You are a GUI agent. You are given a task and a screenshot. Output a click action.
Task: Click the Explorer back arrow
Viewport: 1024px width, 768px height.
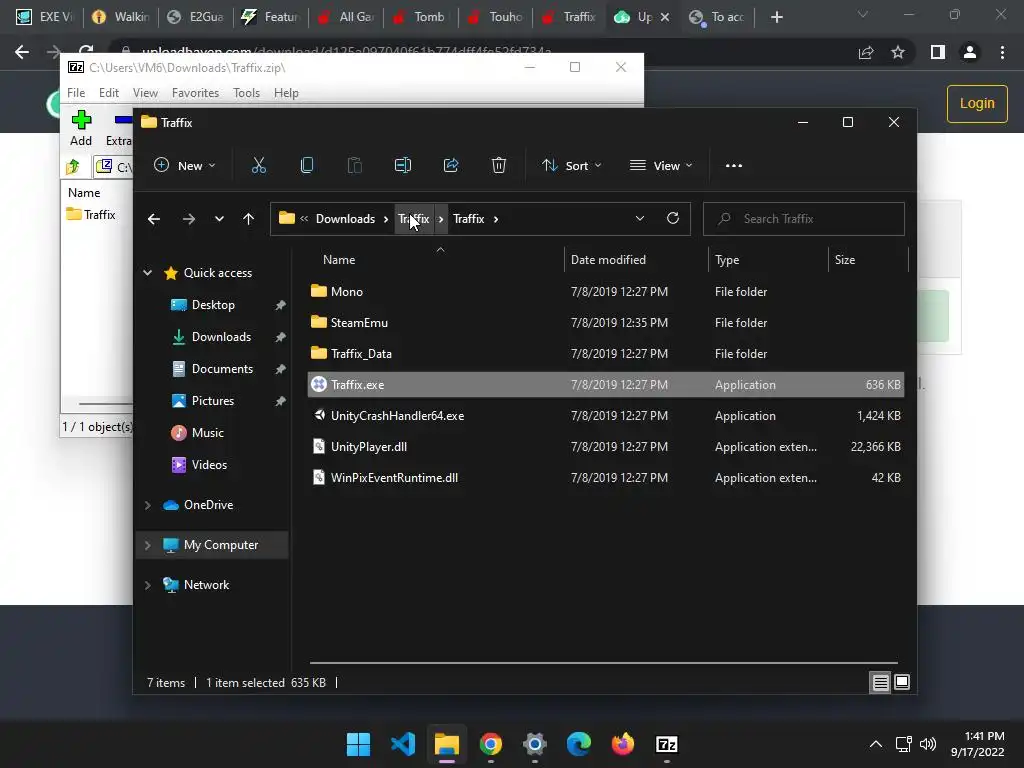153,219
